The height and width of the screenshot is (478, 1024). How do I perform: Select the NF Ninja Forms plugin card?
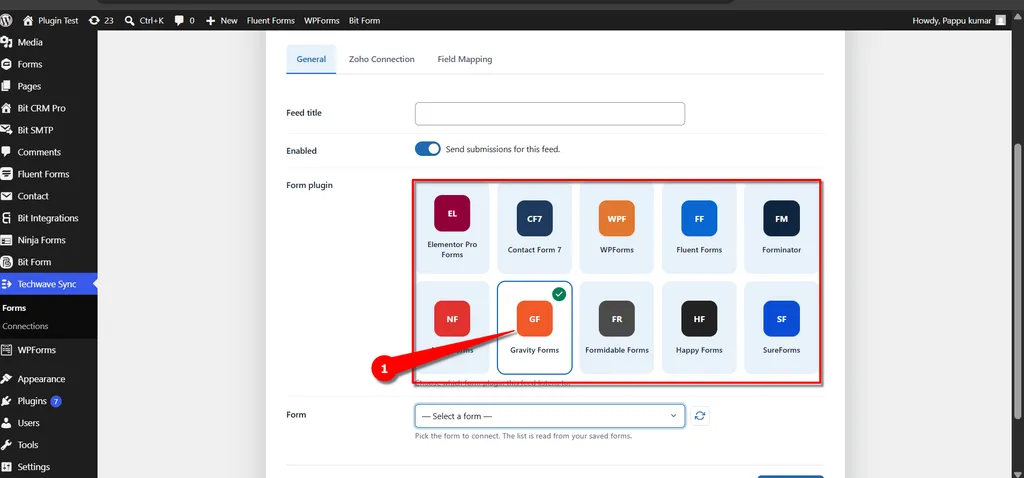(x=452, y=327)
